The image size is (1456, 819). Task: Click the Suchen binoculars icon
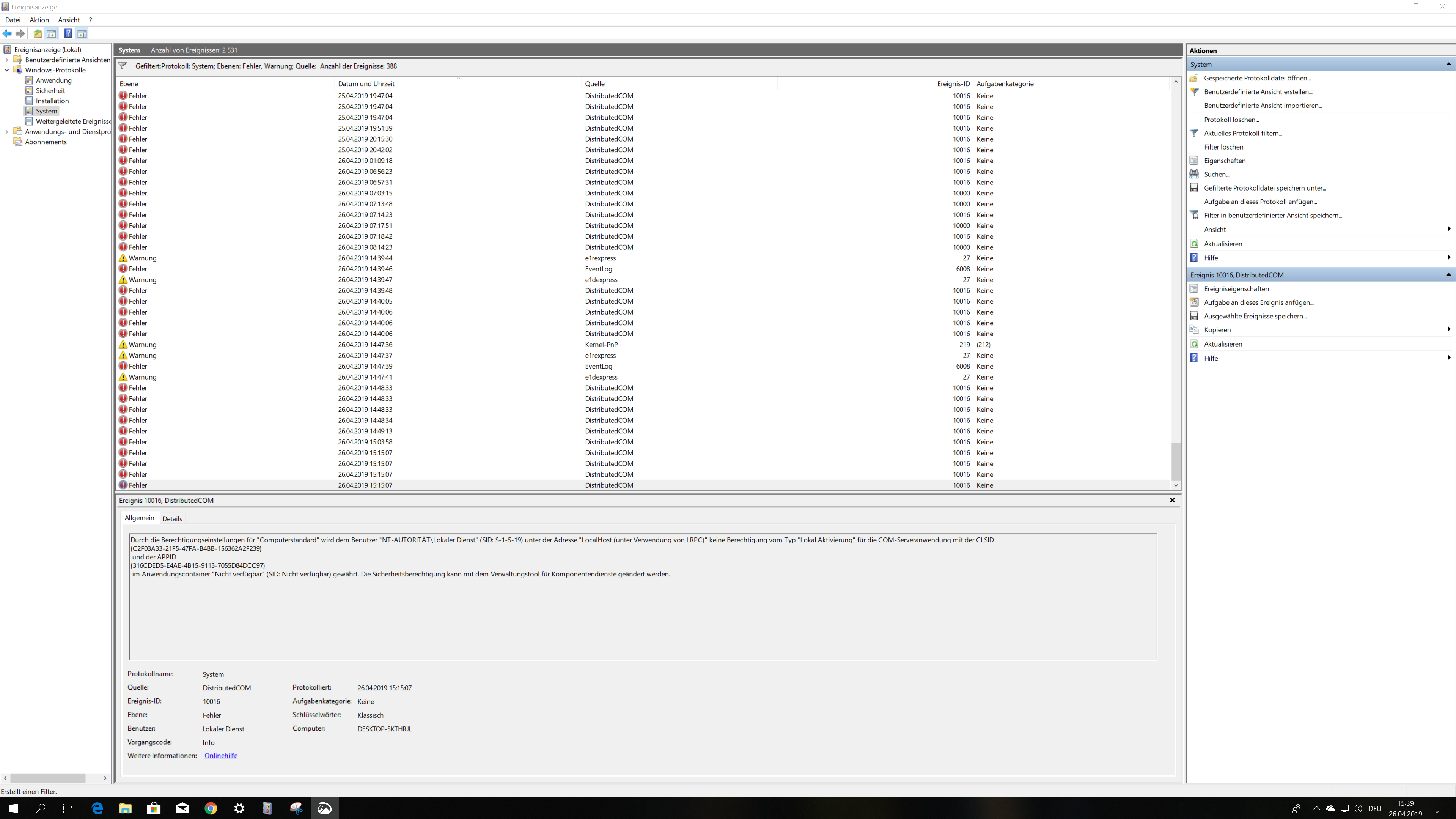pos(1194,174)
